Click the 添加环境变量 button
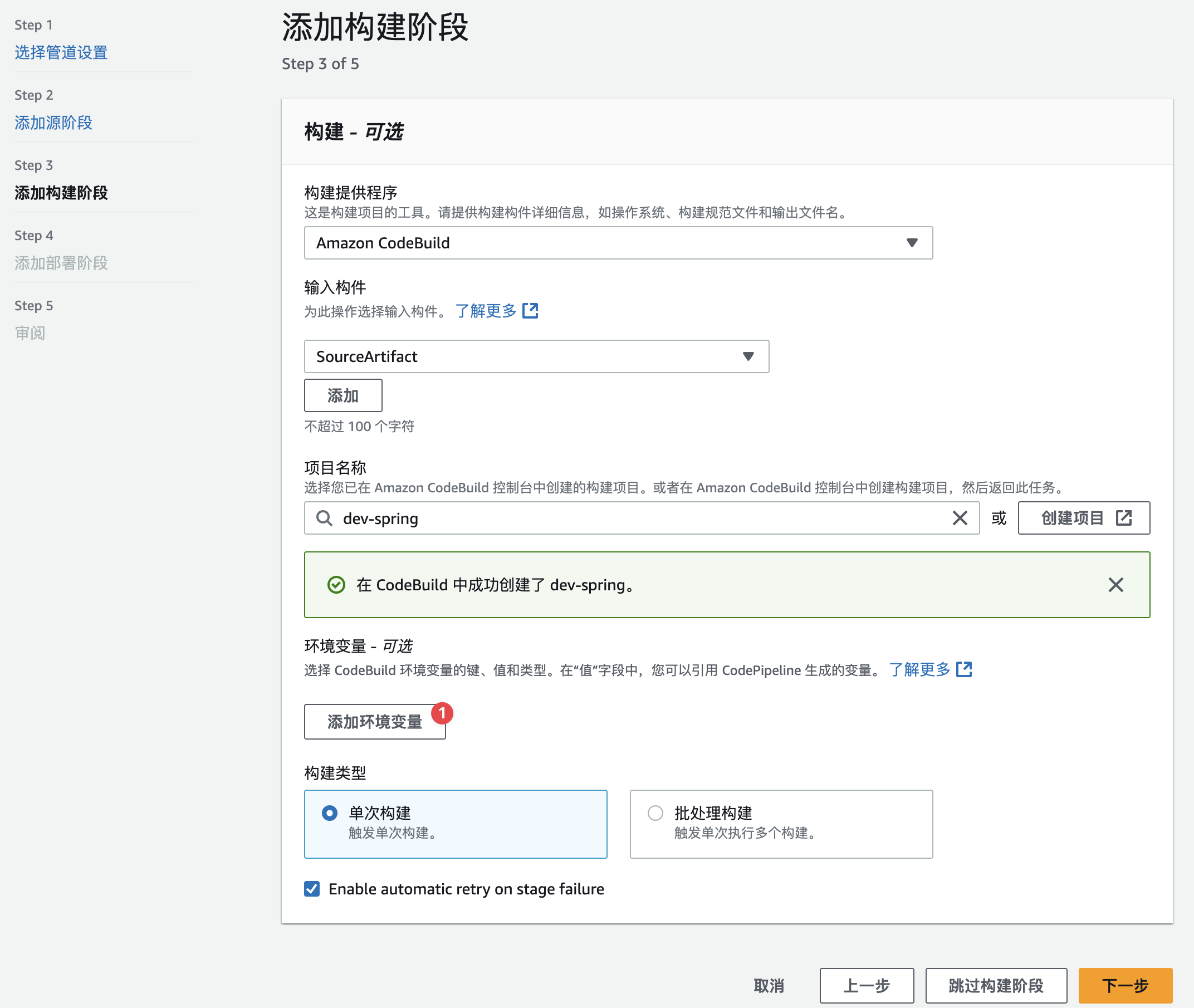1194x1008 pixels. (x=374, y=722)
